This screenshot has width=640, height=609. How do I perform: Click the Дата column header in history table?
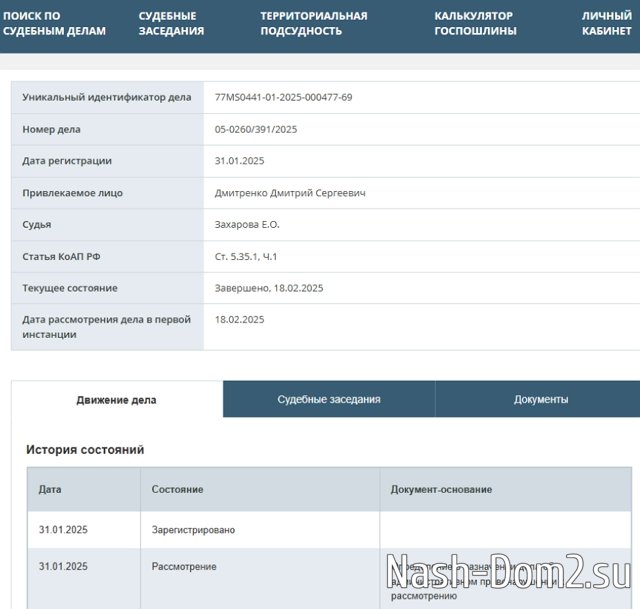(50, 490)
